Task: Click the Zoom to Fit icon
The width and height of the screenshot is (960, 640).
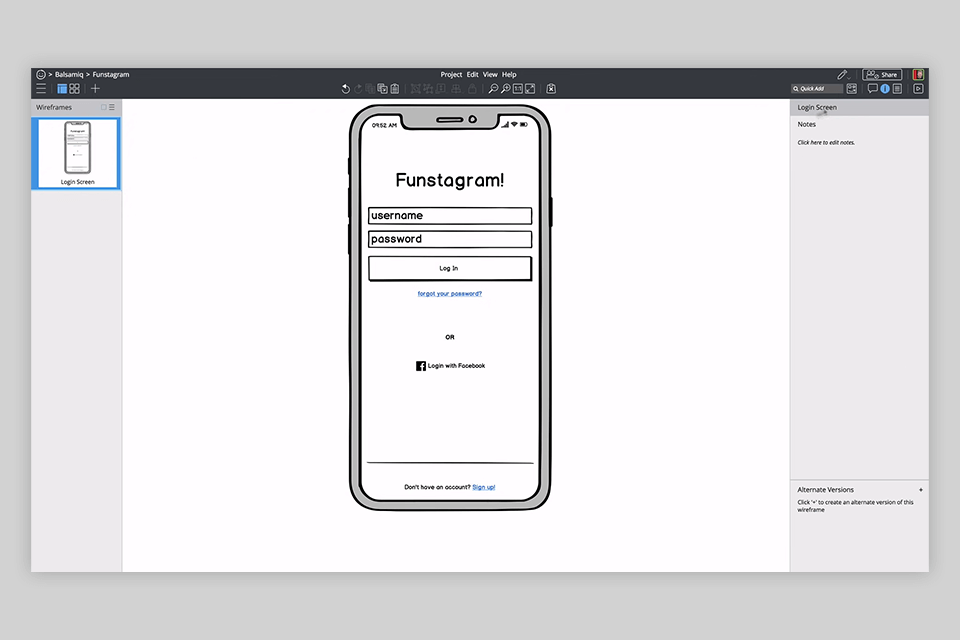Action: coord(530,89)
